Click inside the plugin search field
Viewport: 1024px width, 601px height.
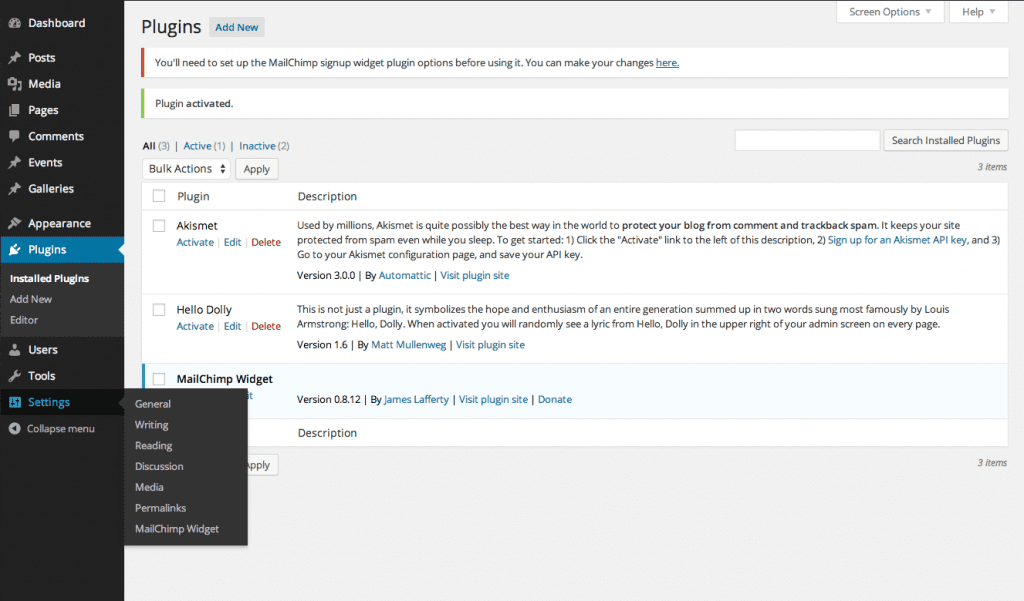[806, 140]
